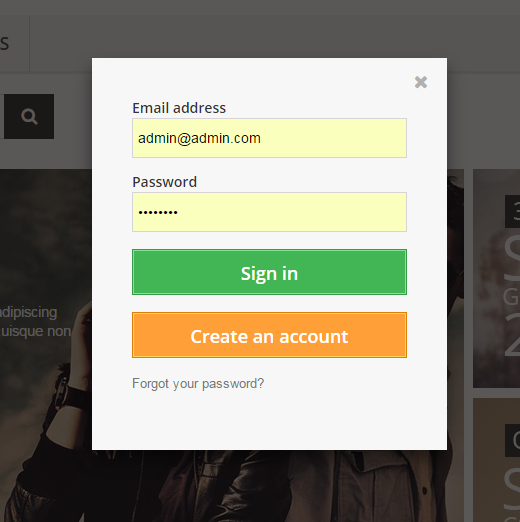Click the orange Create an account button

click(269, 335)
